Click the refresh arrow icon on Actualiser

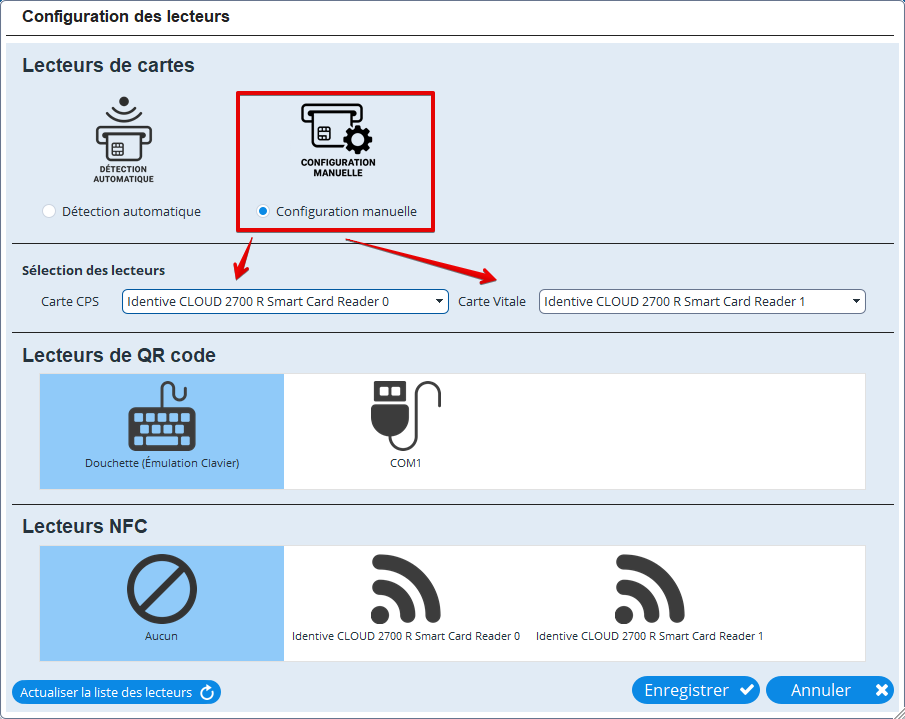click(x=207, y=692)
